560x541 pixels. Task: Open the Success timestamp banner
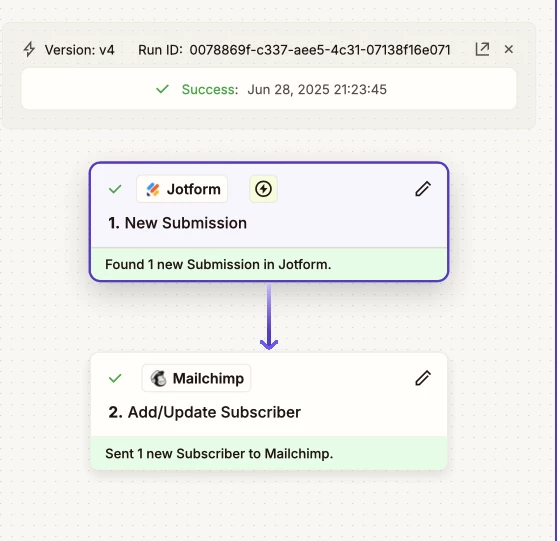pyautogui.click(x=269, y=89)
